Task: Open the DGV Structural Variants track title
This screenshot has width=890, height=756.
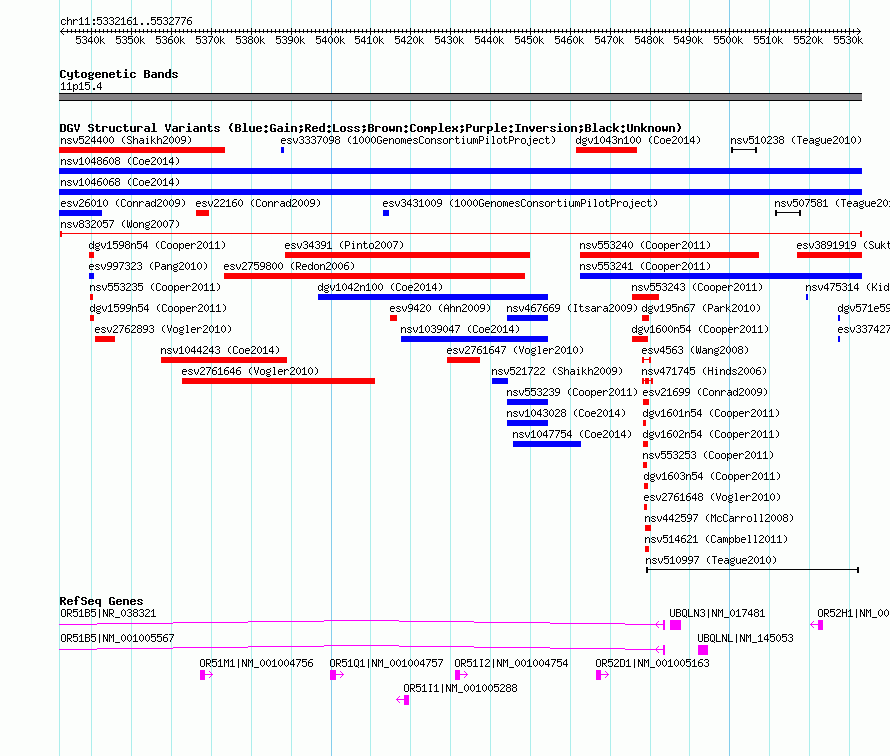Action: coord(370,128)
